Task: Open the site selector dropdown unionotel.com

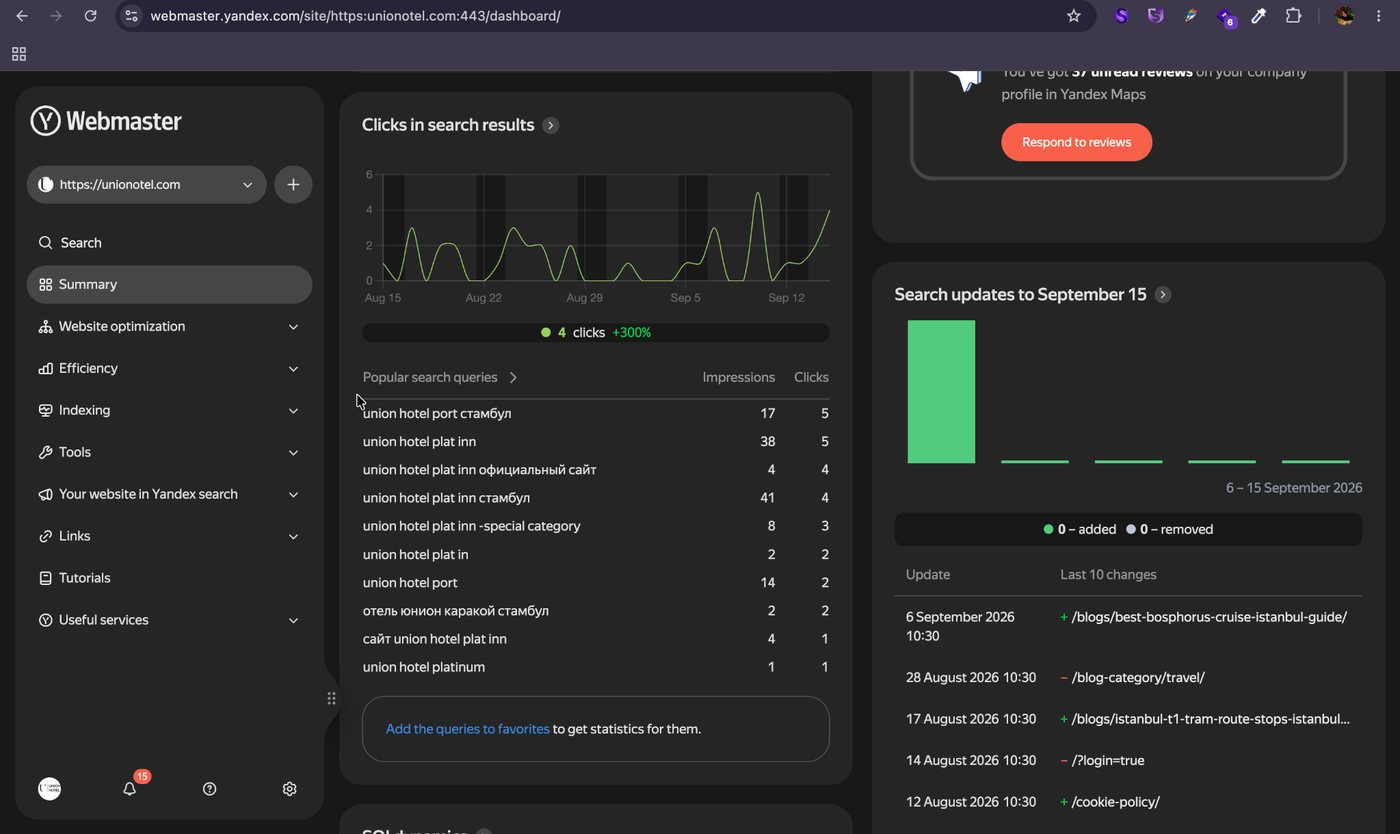Action: [x=146, y=185]
